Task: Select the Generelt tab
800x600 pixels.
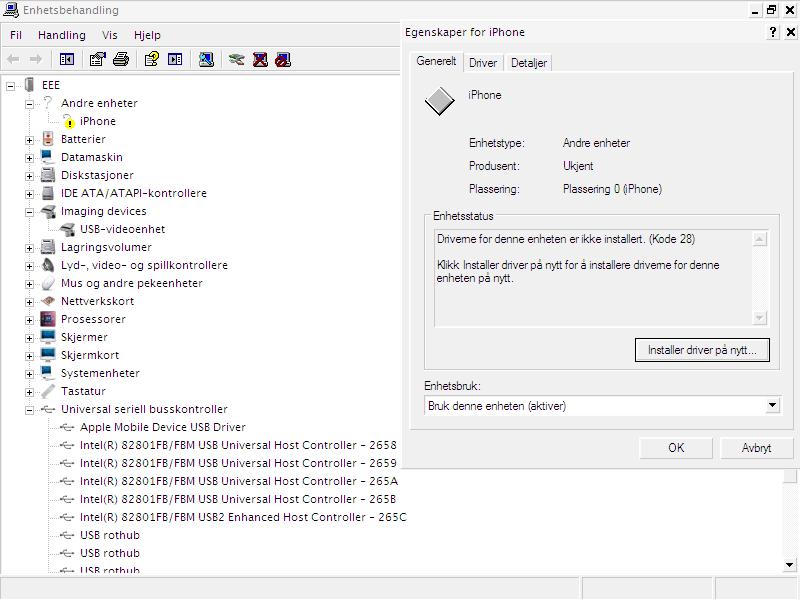Action: tap(436, 61)
